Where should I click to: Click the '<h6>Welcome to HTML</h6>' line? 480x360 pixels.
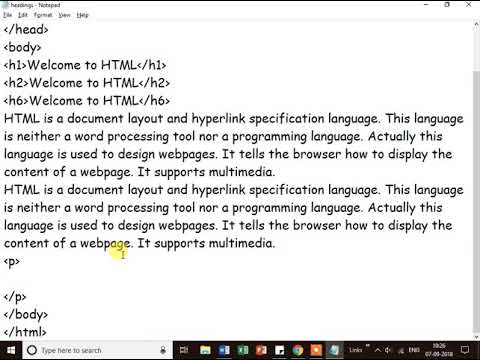87,101
